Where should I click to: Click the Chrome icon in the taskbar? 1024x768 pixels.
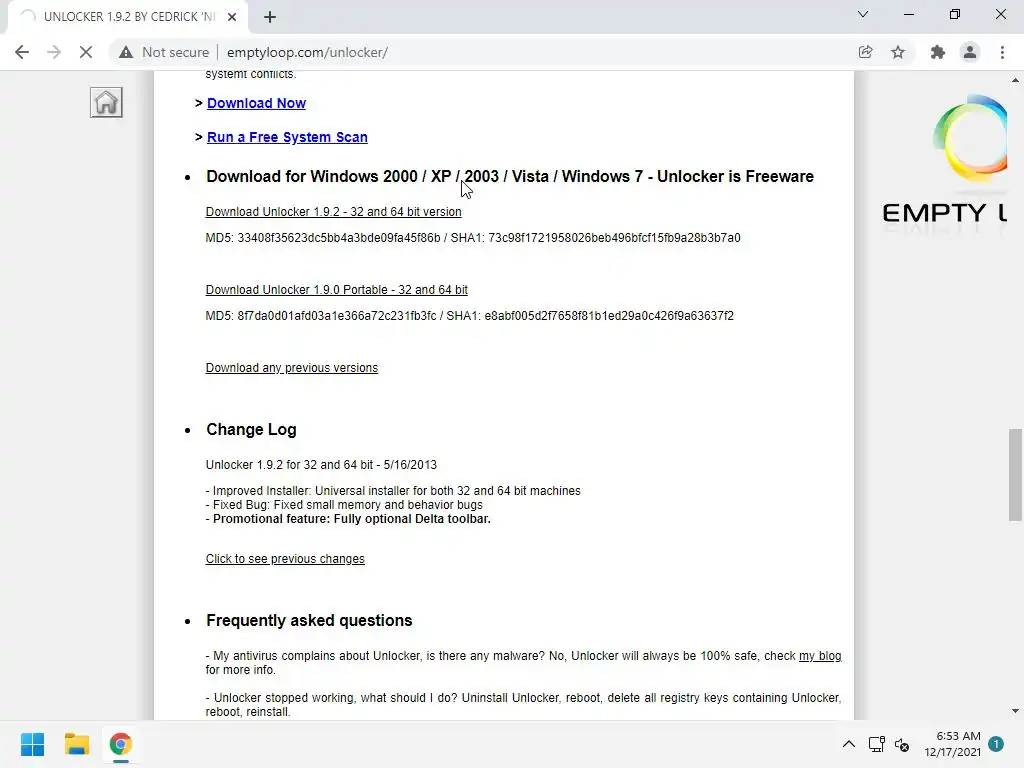(120, 744)
